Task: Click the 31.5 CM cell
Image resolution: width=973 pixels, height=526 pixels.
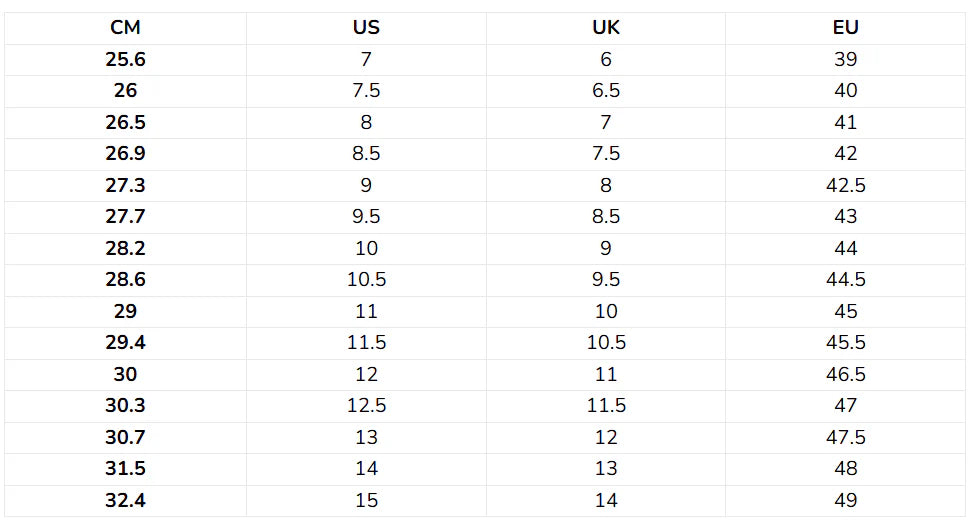Action: pyautogui.click(x=125, y=468)
